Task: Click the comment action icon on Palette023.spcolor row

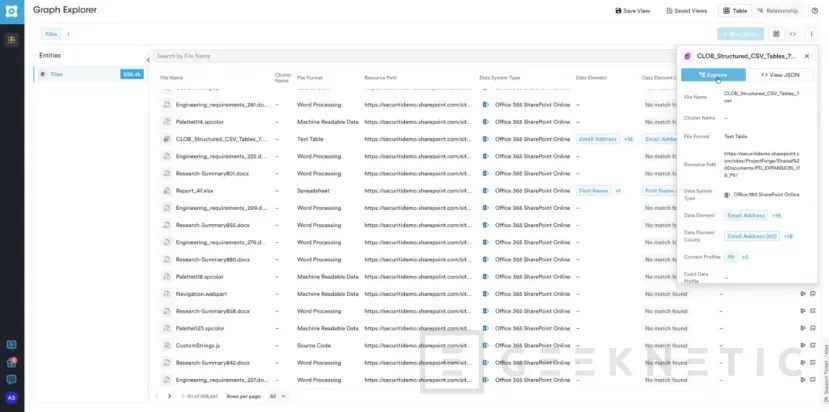Action: coord(813,328)
